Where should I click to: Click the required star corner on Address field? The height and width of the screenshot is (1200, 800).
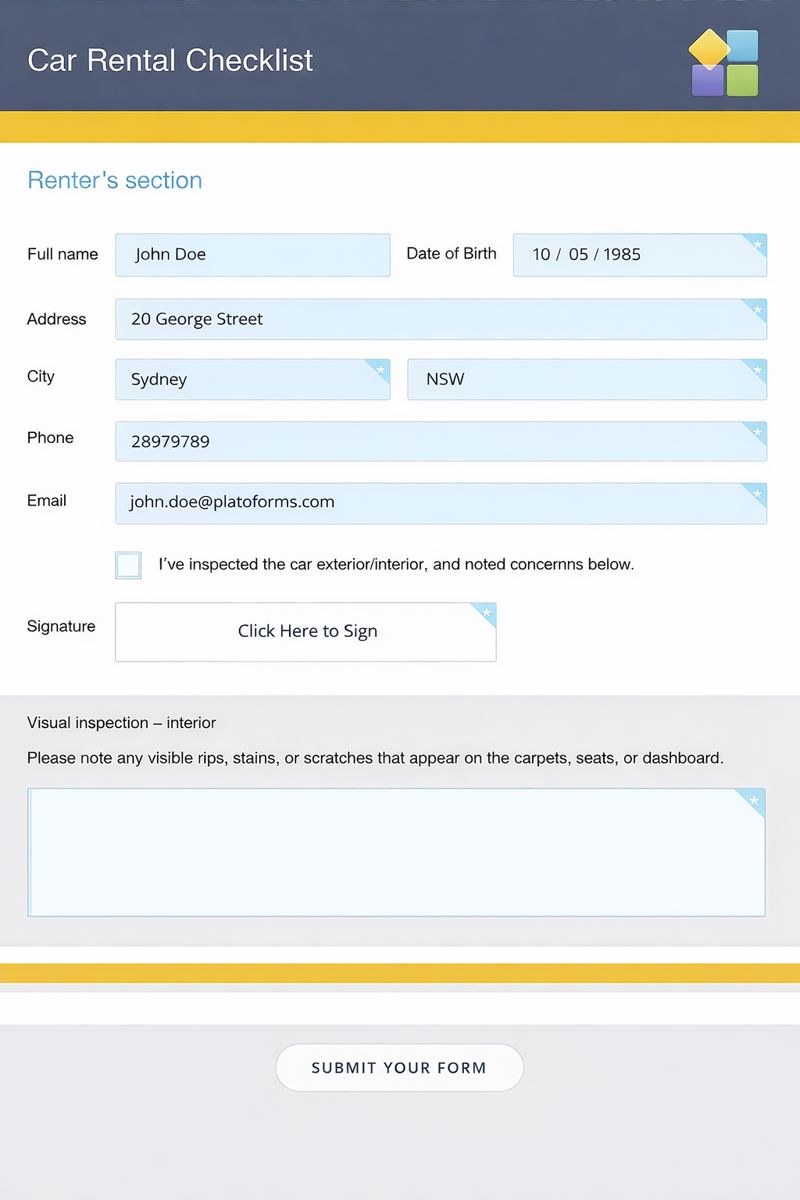[x=757, y=310]
